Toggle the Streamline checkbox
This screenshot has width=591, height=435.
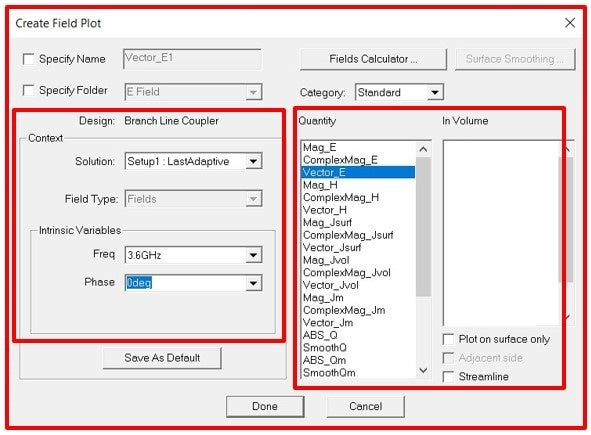point(448,377)
